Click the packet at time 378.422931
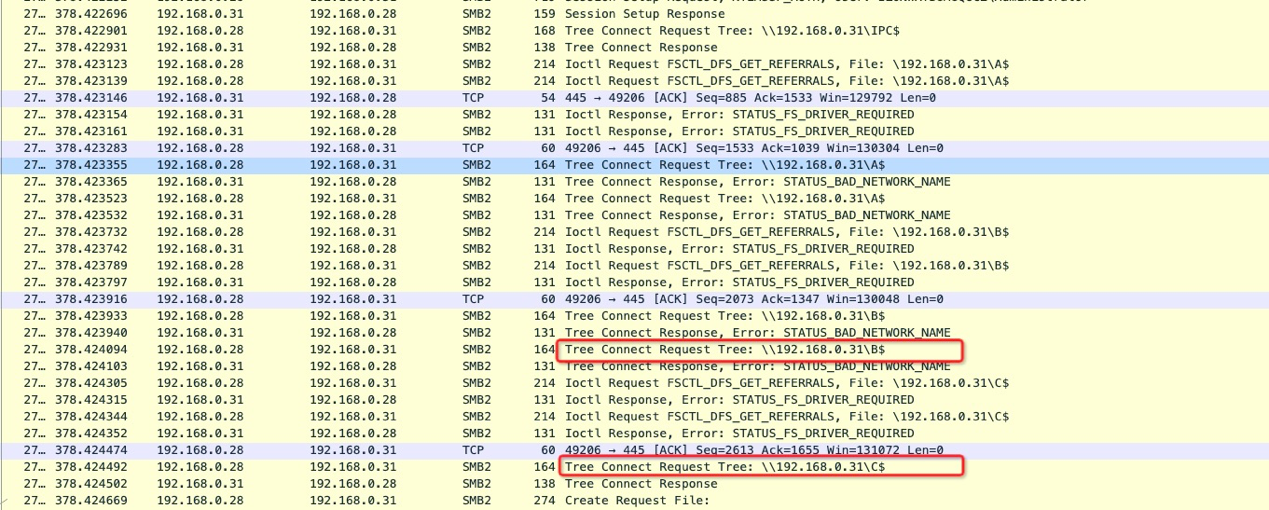 (x=634, y=47)
